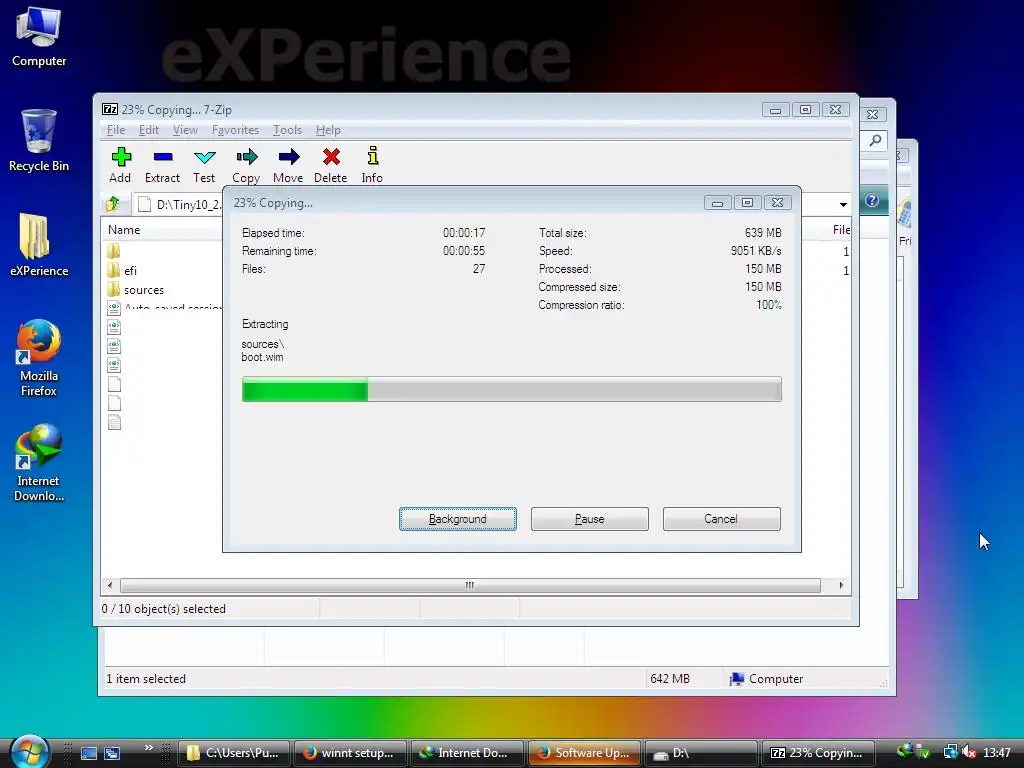1024x768 pixels.
Task: Open the Tools menu
Action: [x=287, y=130]
